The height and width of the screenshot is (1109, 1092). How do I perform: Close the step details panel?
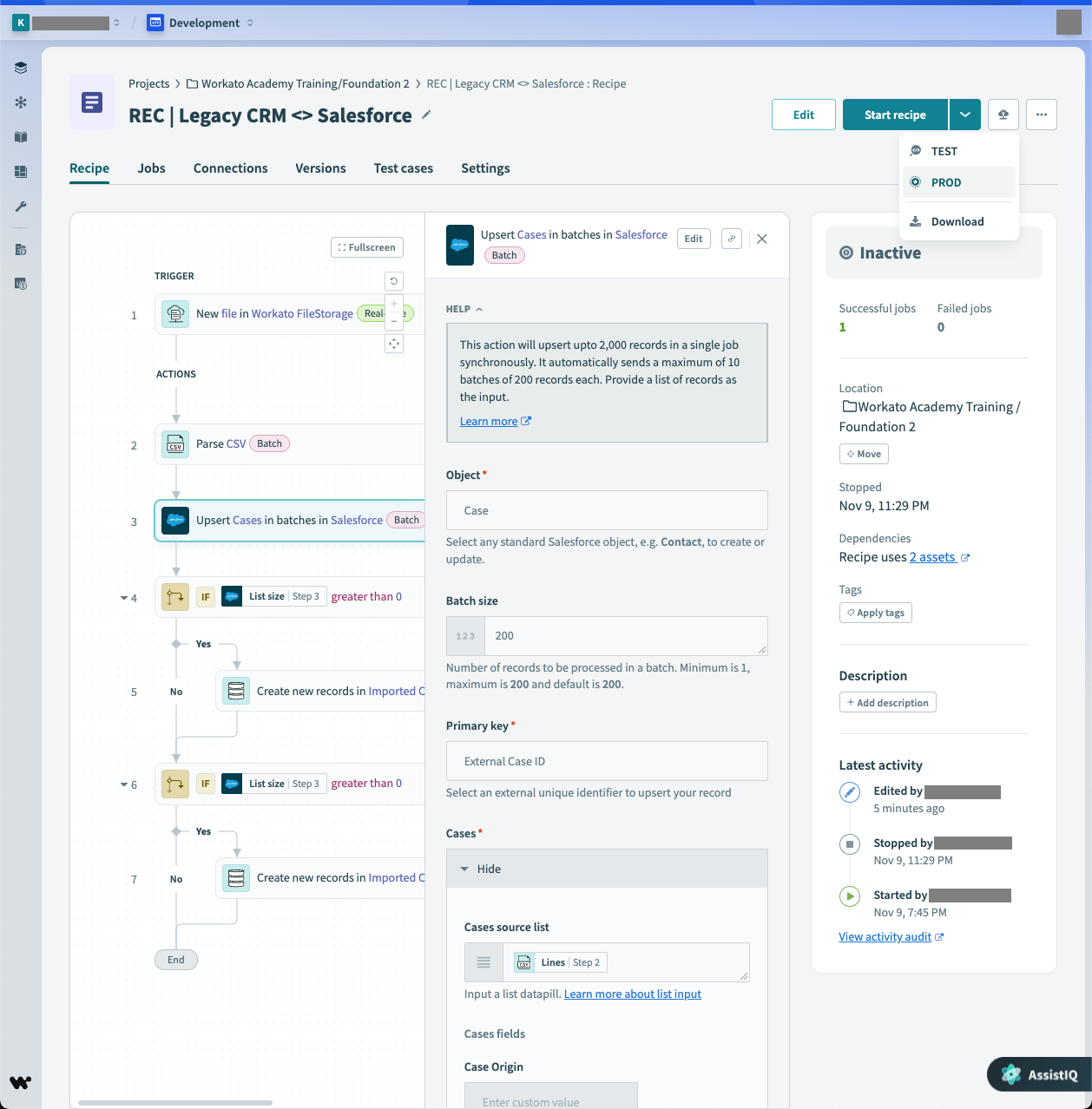click(762, 239)
